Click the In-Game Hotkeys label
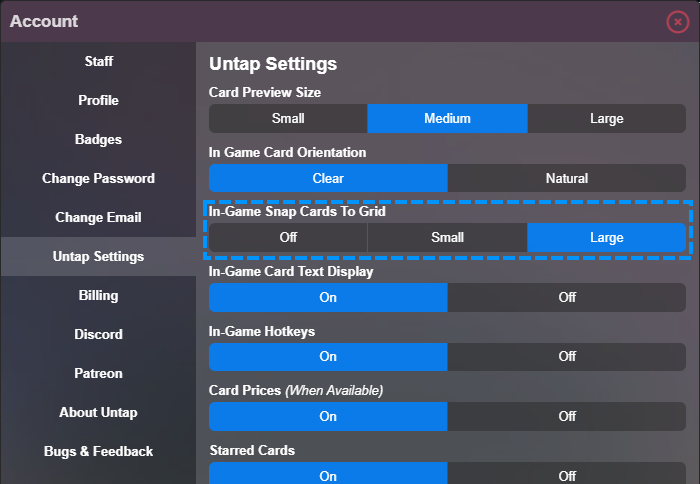This screenshot has height=484, width=700. [x=262, y=331]
